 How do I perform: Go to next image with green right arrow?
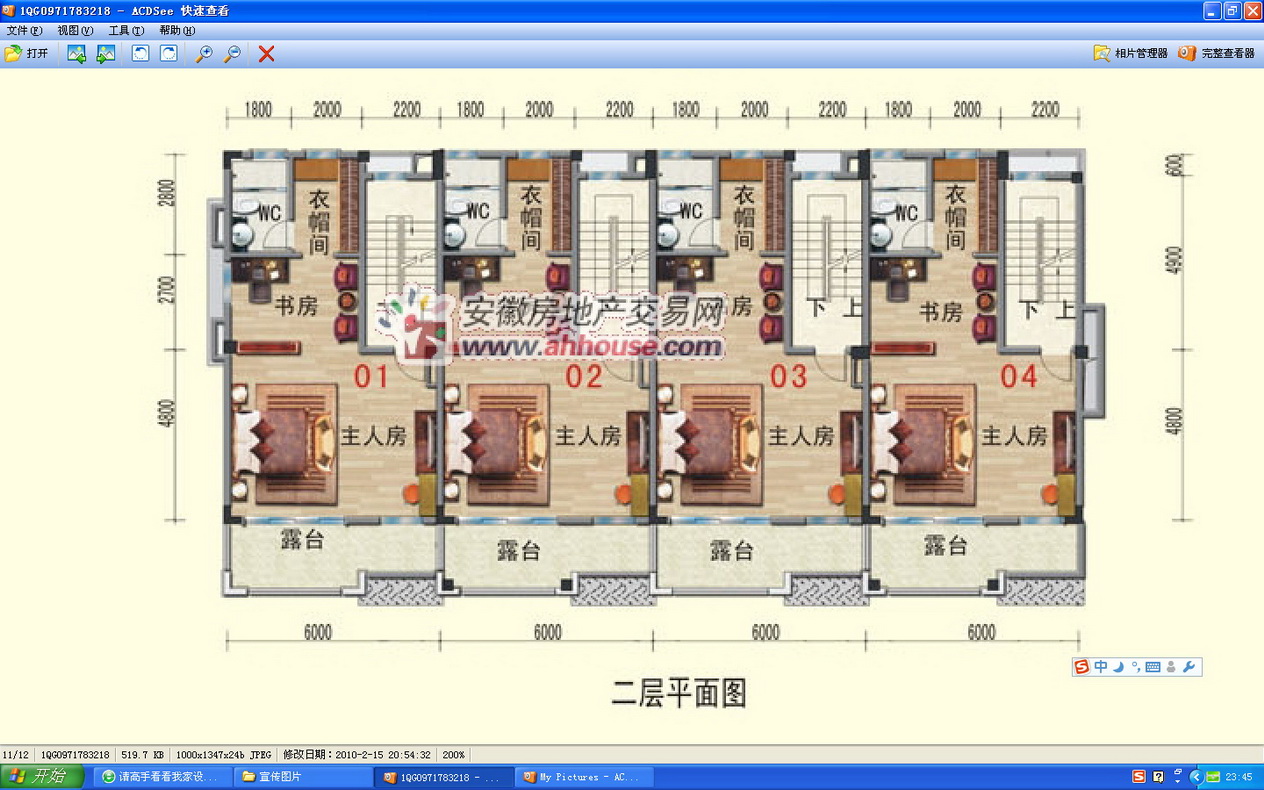[106, 54]
